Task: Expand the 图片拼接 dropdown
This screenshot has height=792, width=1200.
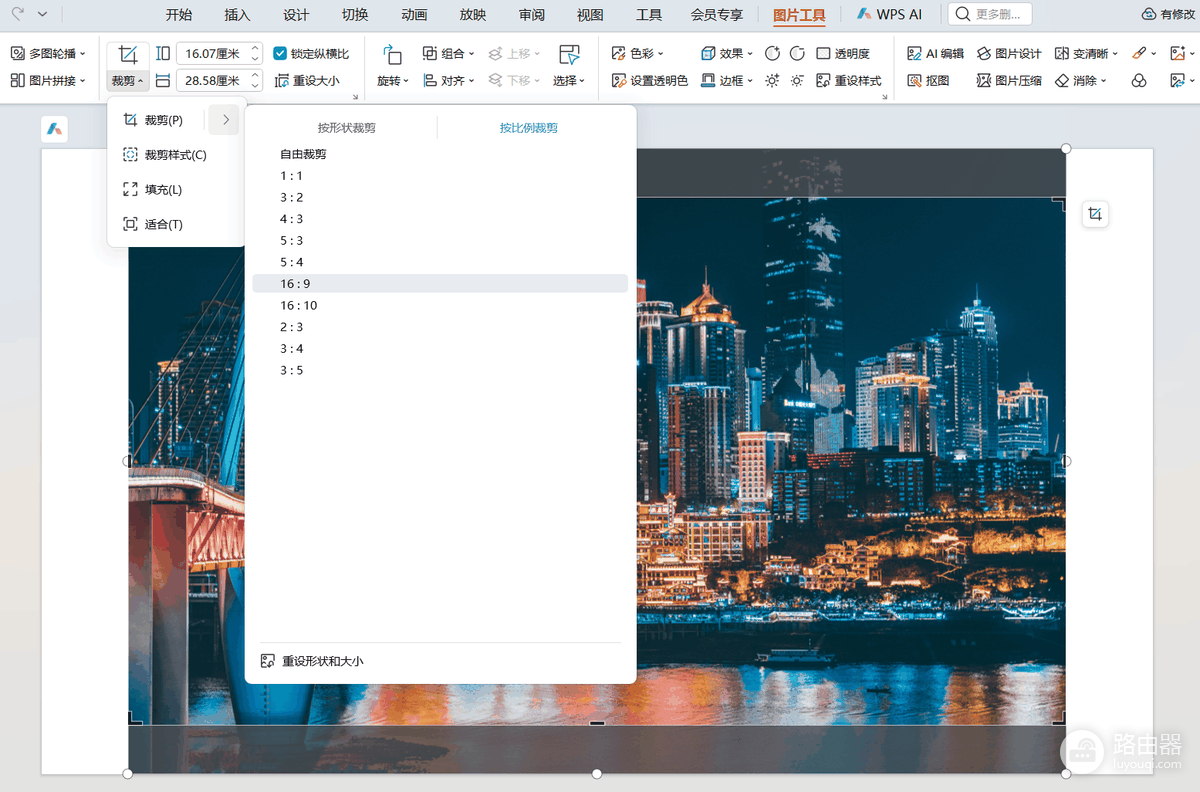Action: pyautogui.click(x=48, y=80)
